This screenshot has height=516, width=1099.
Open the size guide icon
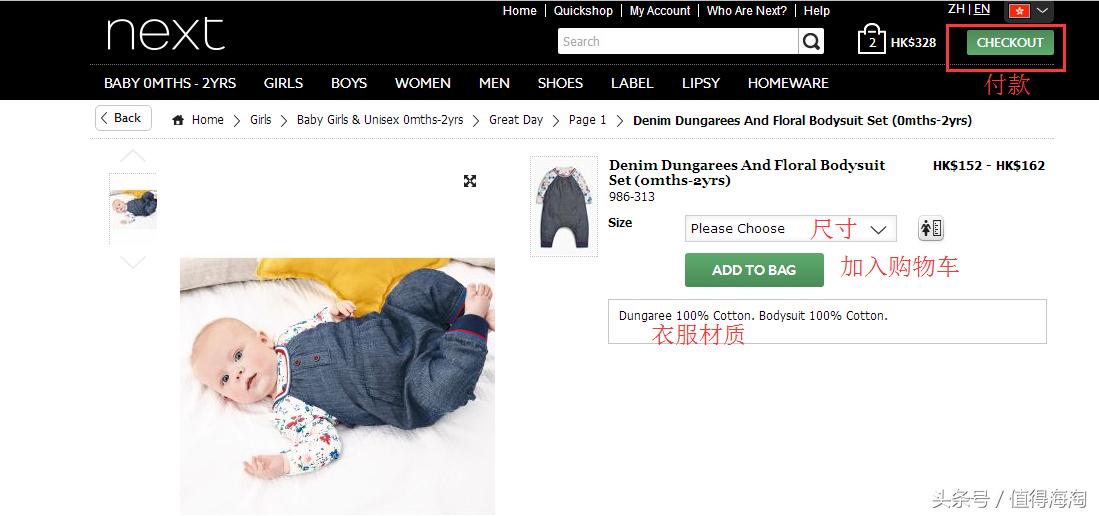pyautogui.click(x=931, y=229)
